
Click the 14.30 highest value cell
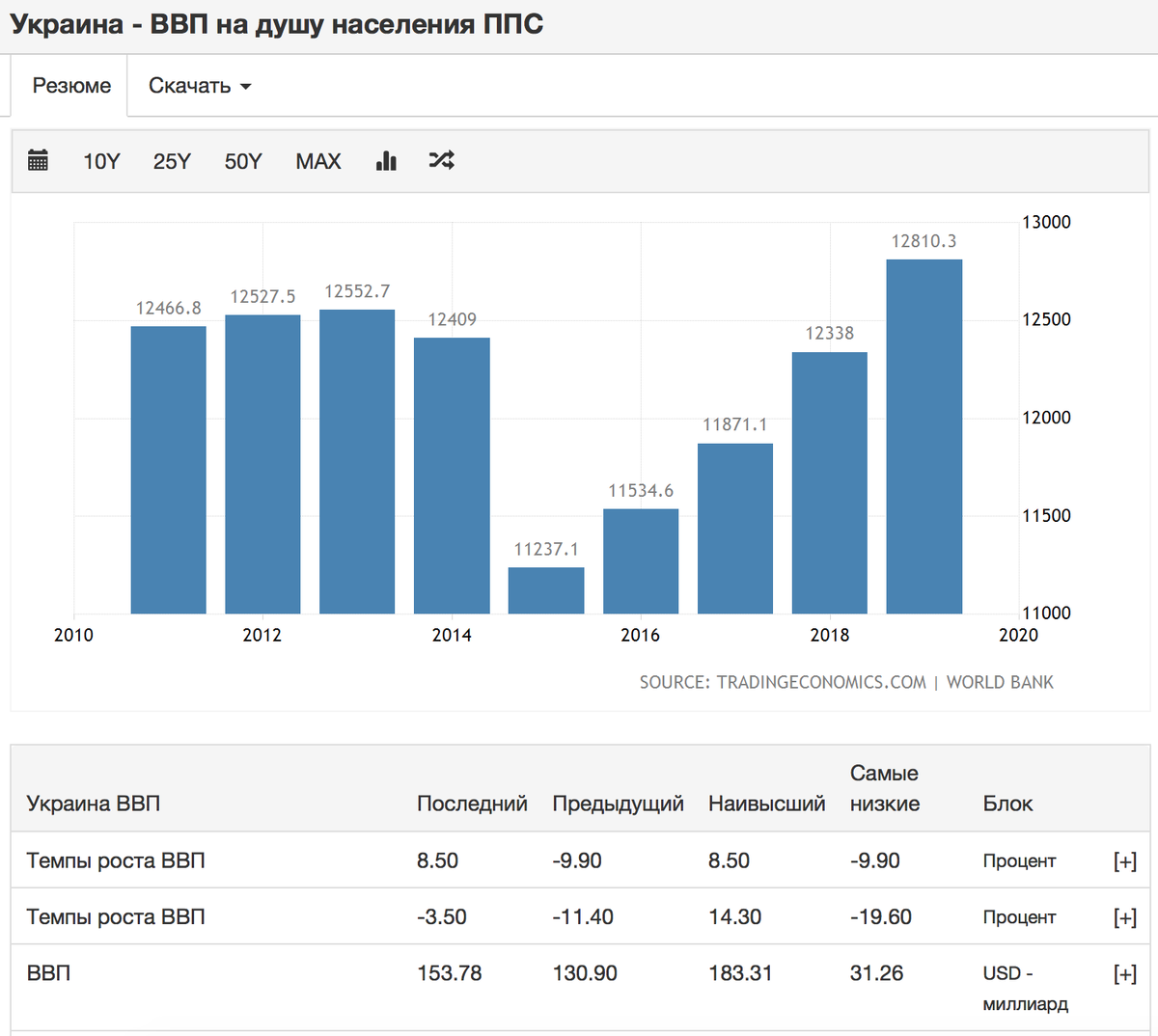point(734,916)
